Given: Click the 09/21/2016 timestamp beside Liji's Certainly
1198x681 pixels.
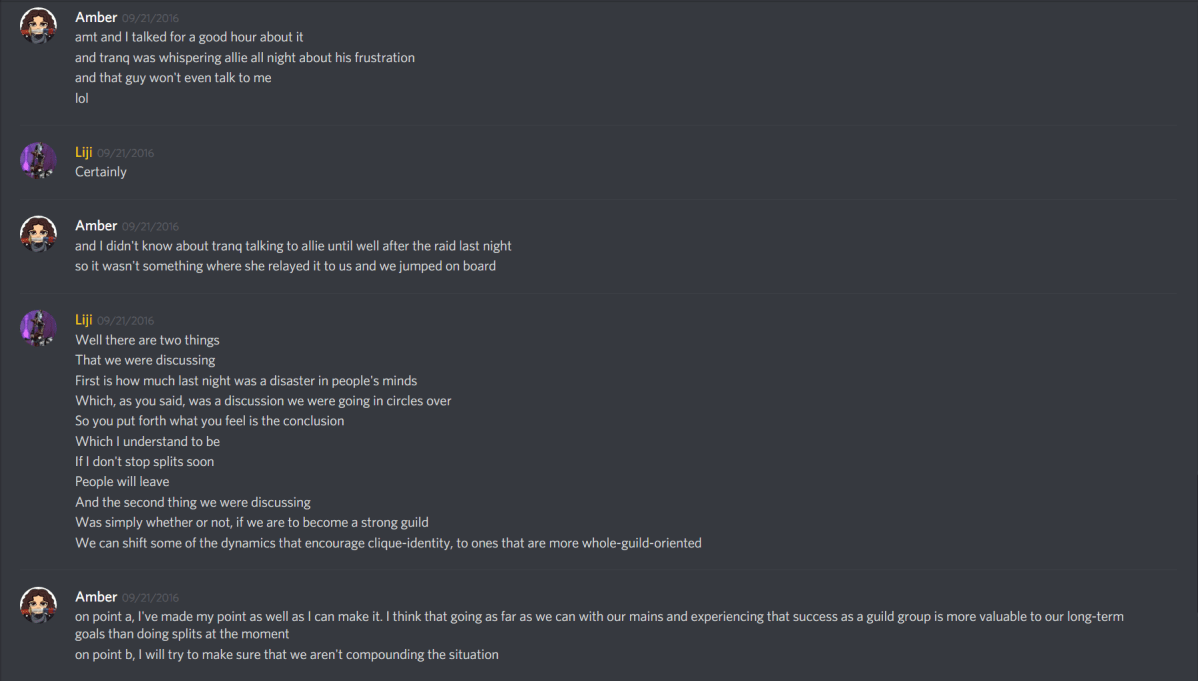Looking at the screenshot, I should point(126,152).
